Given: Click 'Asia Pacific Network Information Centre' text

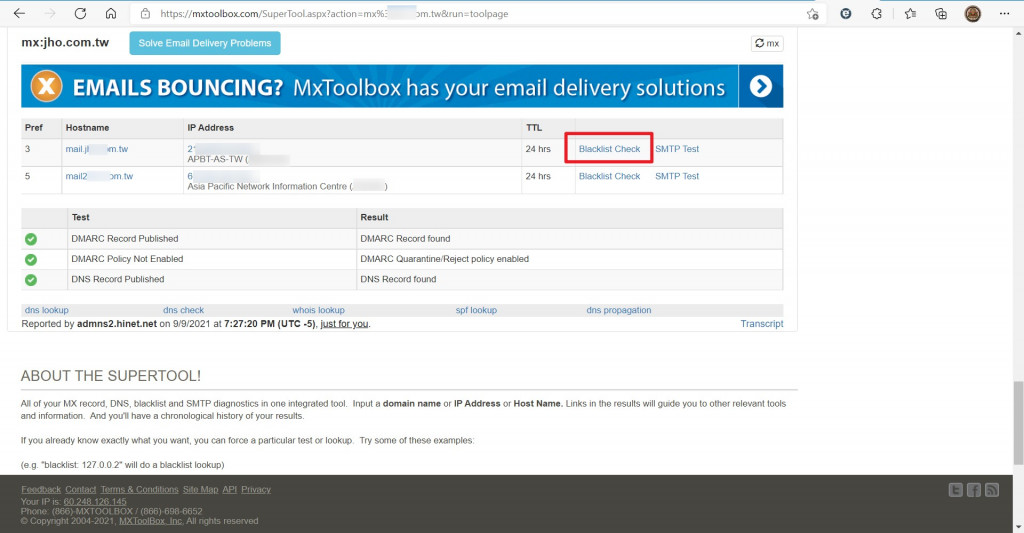Looking at the screenshot, I should (267, 186).
